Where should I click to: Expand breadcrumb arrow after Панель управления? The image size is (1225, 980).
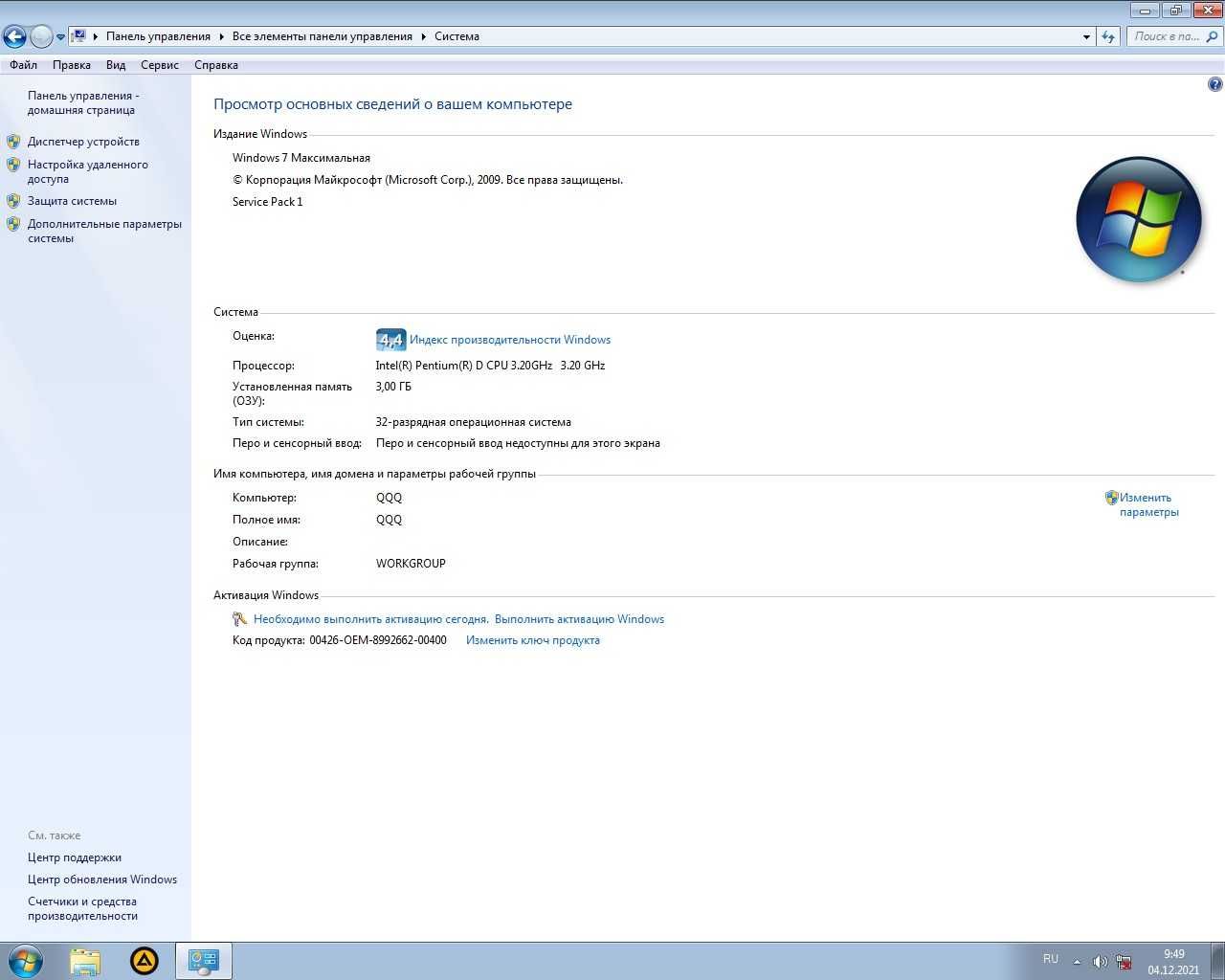(222, 36)
